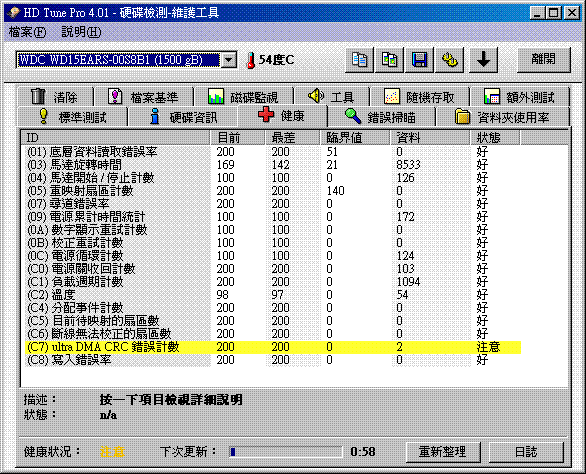Click the folder icon on 資料夾使用率 tab
Viewport: 586px width, 474px height.
462,116
